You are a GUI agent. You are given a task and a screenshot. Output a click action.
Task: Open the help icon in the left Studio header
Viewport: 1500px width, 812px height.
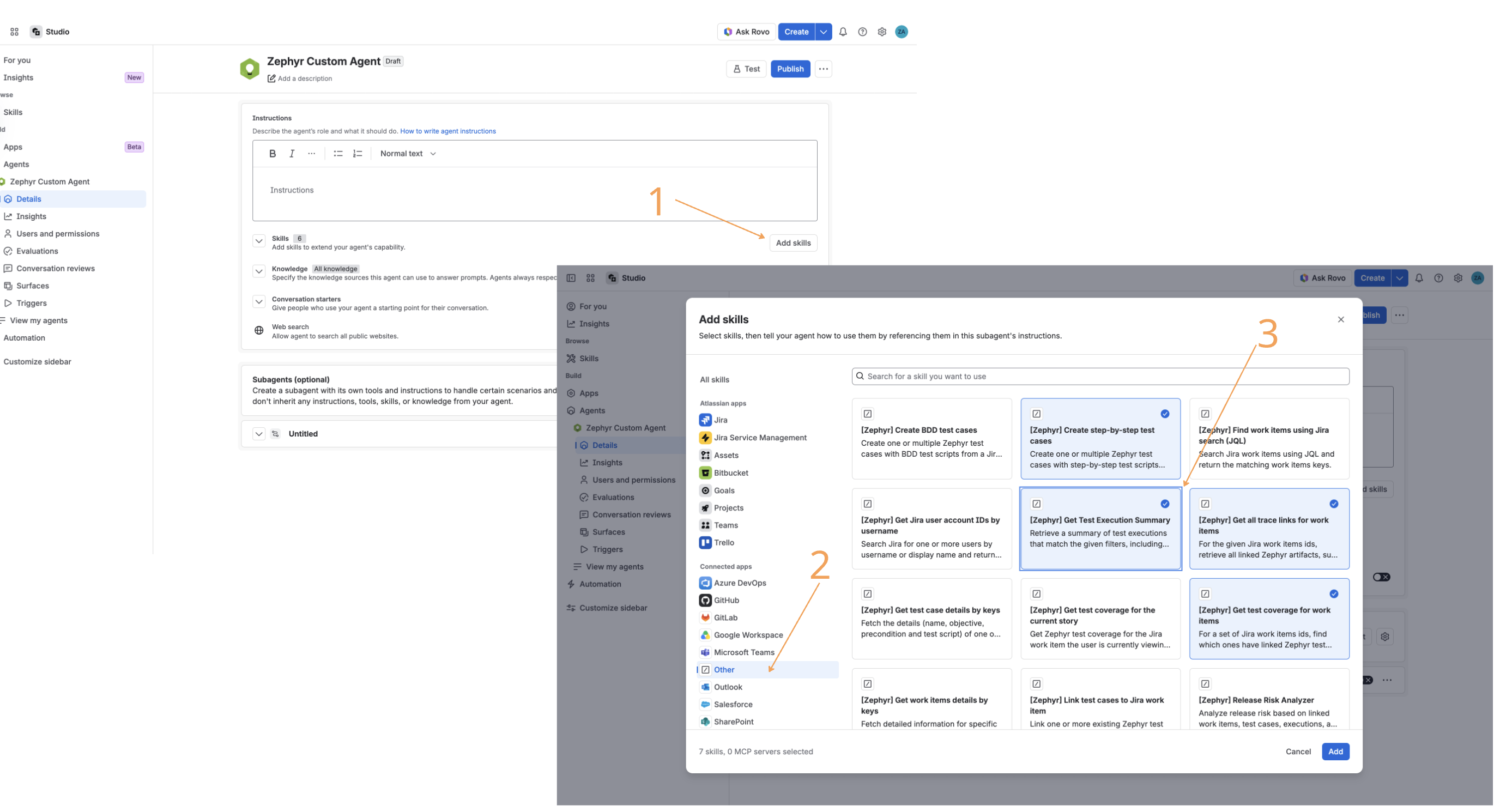(x=862, y=32)
